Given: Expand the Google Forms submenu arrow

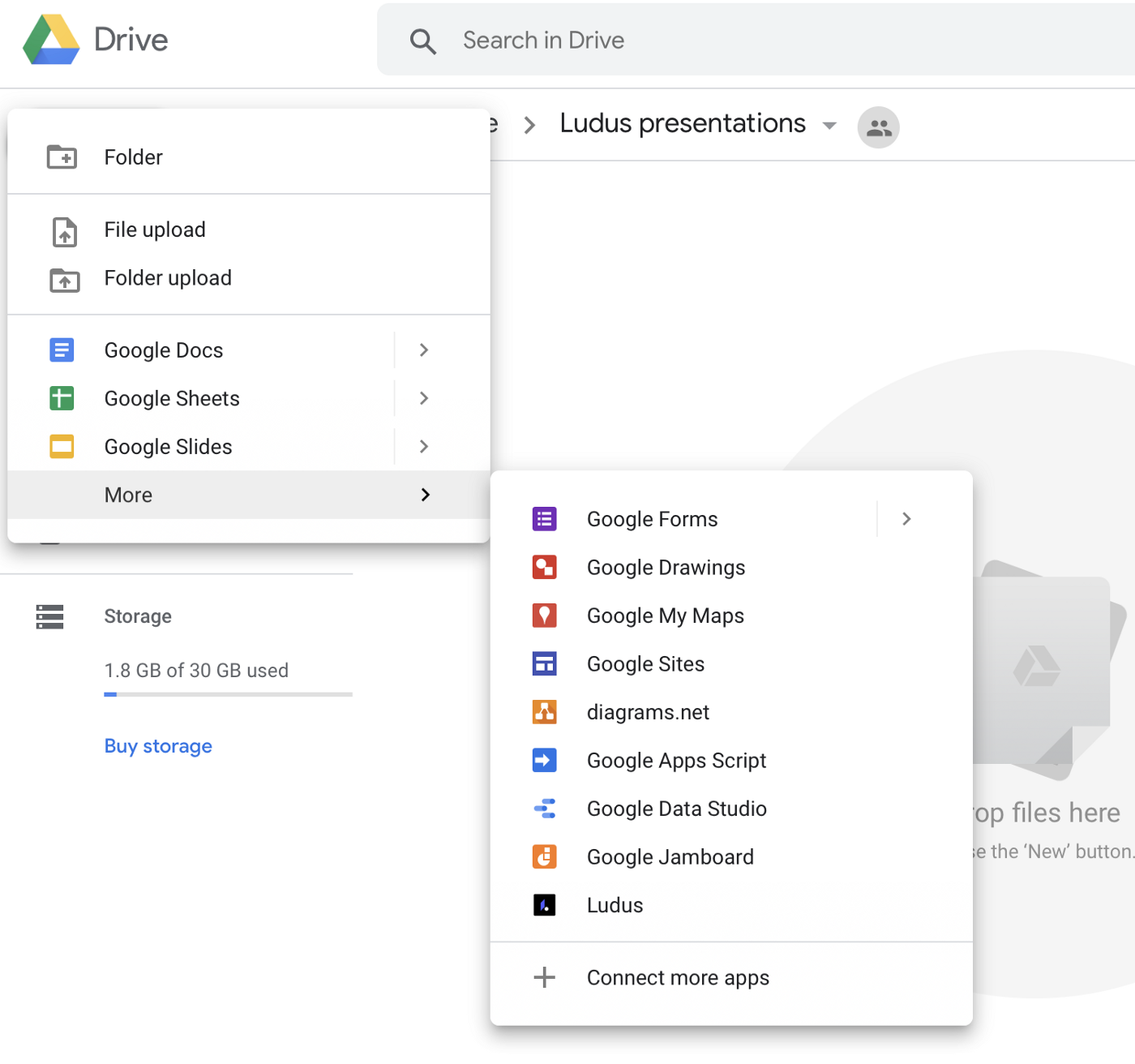Looking at the screenshot, I should [906, 519].
